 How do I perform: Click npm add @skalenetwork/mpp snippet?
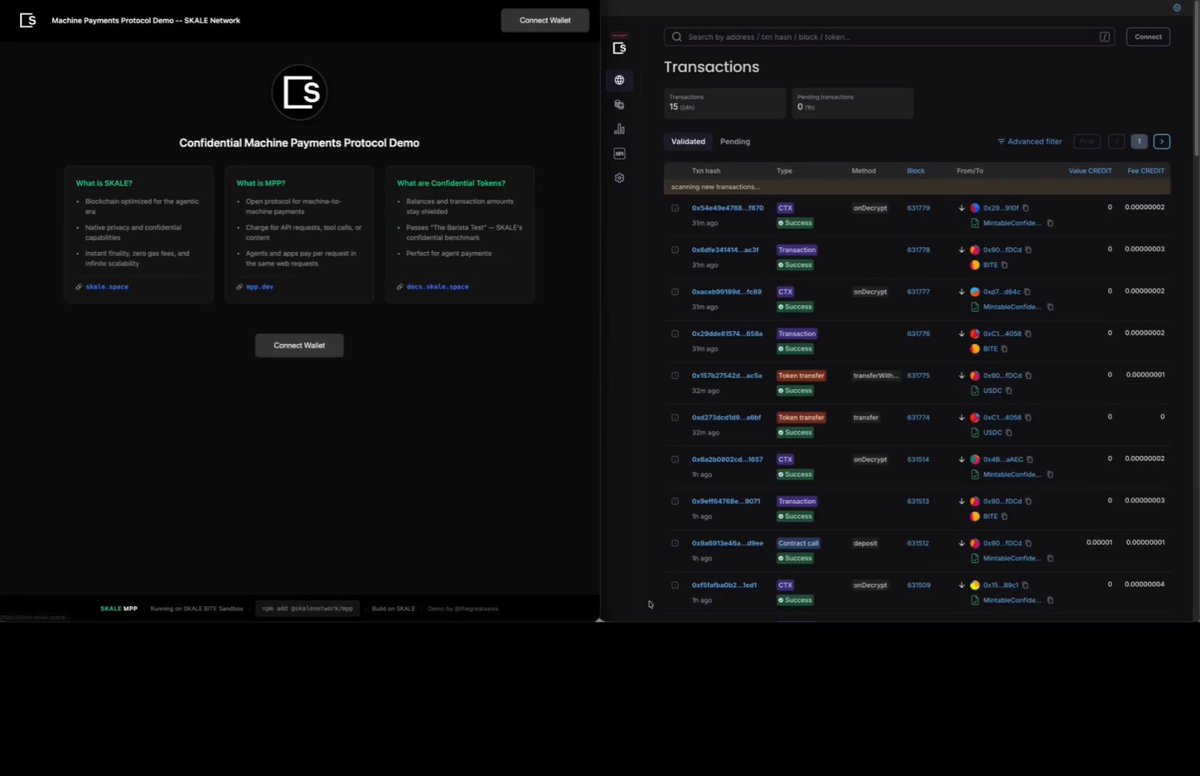click(x=308, y=608)
